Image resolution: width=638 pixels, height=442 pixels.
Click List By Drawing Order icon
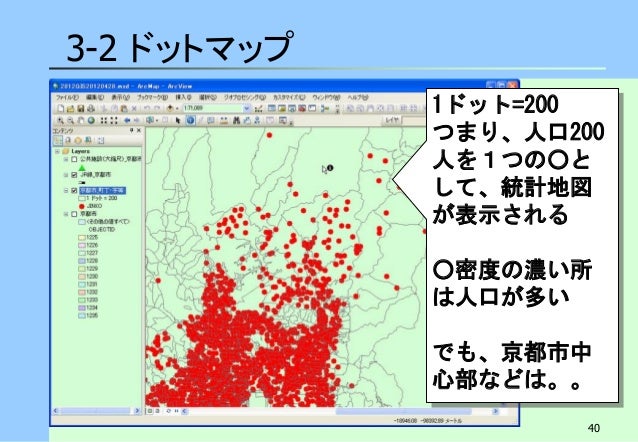pos(58,140)
